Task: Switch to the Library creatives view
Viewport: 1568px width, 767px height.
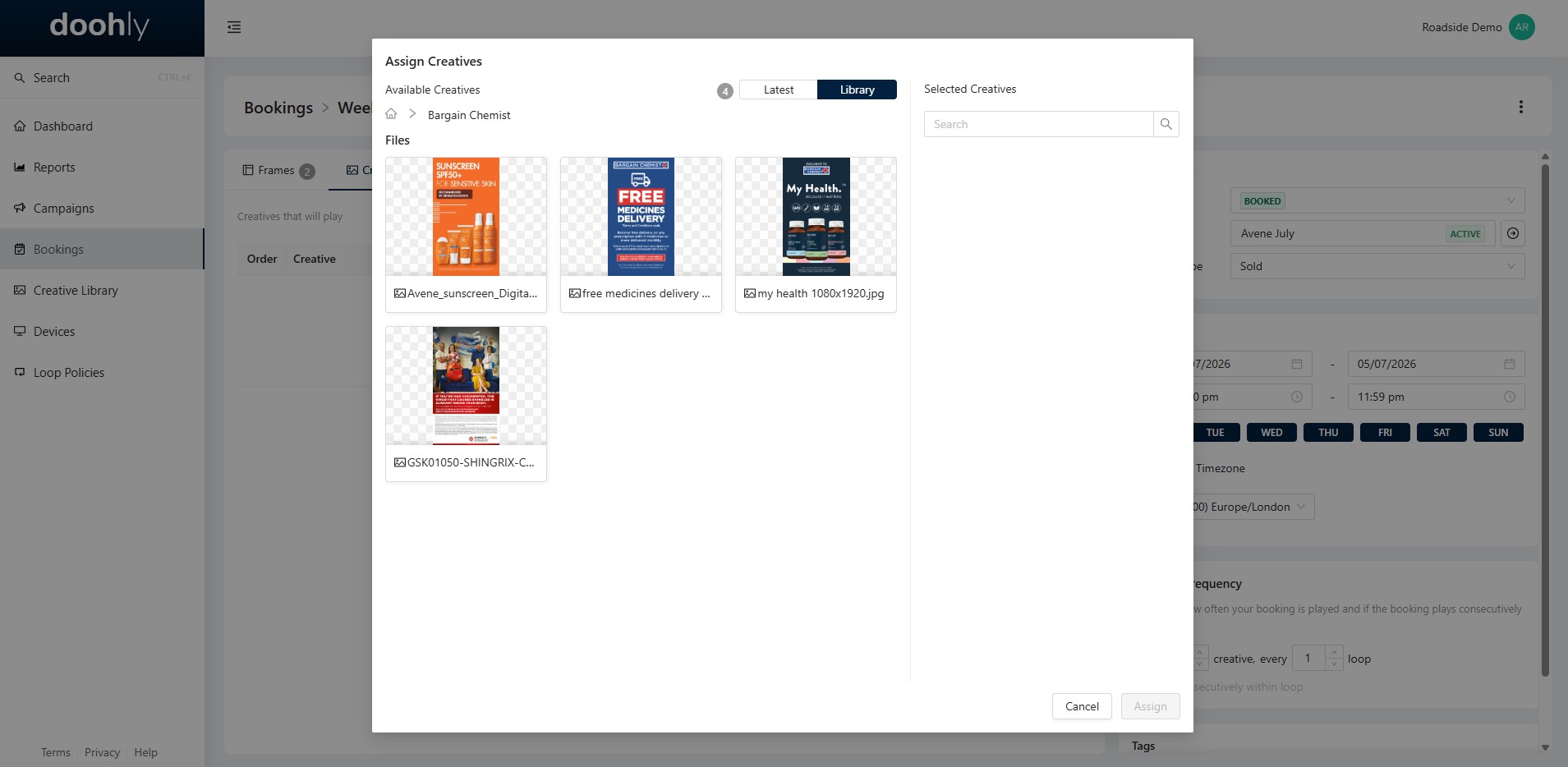Action: (857, 90)
